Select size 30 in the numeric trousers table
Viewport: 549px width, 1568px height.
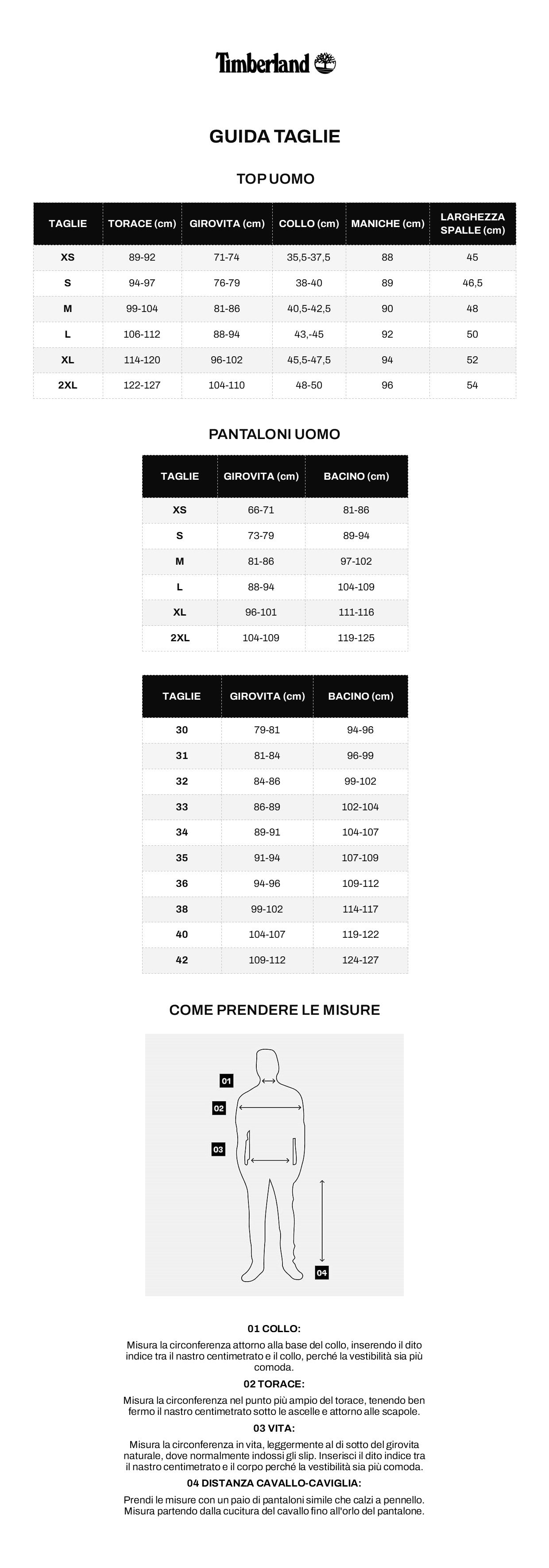182,730
